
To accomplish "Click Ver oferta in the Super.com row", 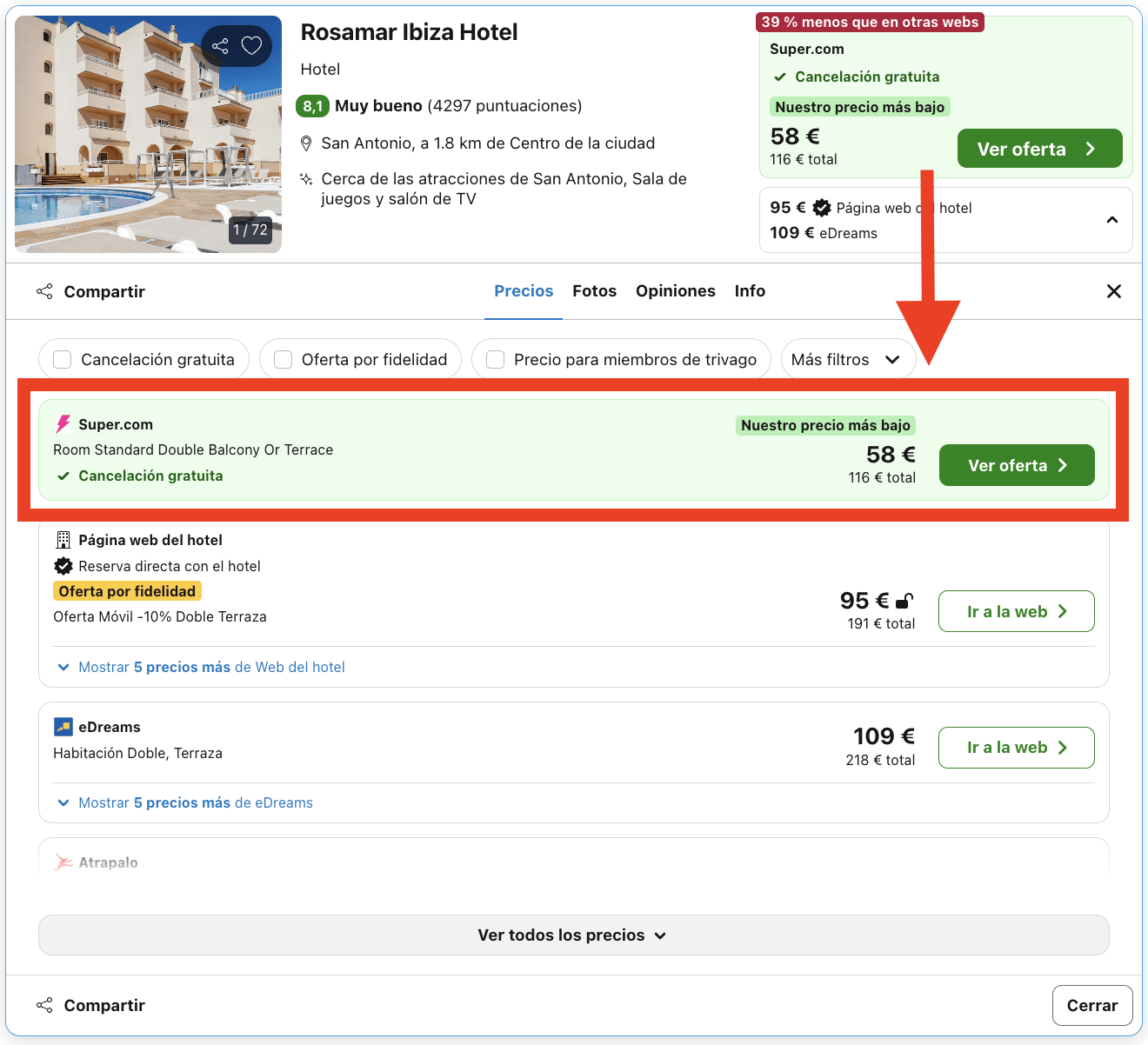I will point(1016,466).
